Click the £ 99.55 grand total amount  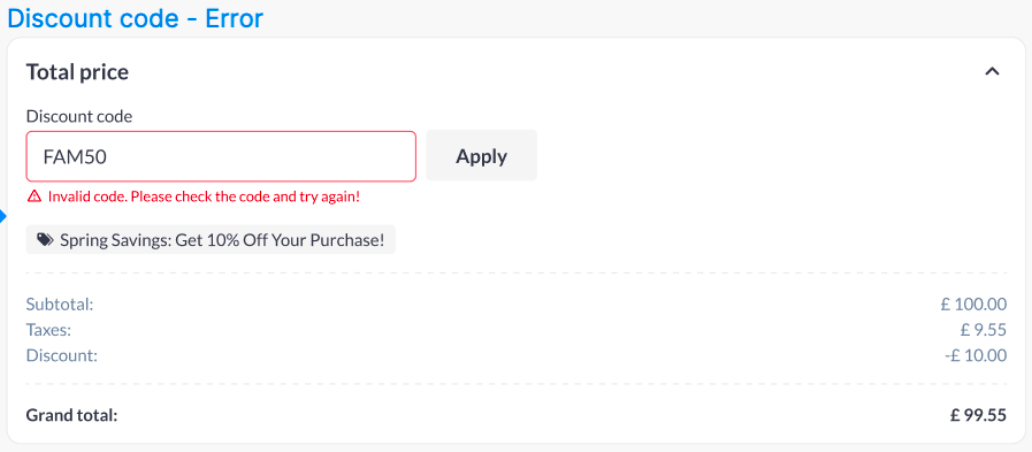(x=978, y=414)
